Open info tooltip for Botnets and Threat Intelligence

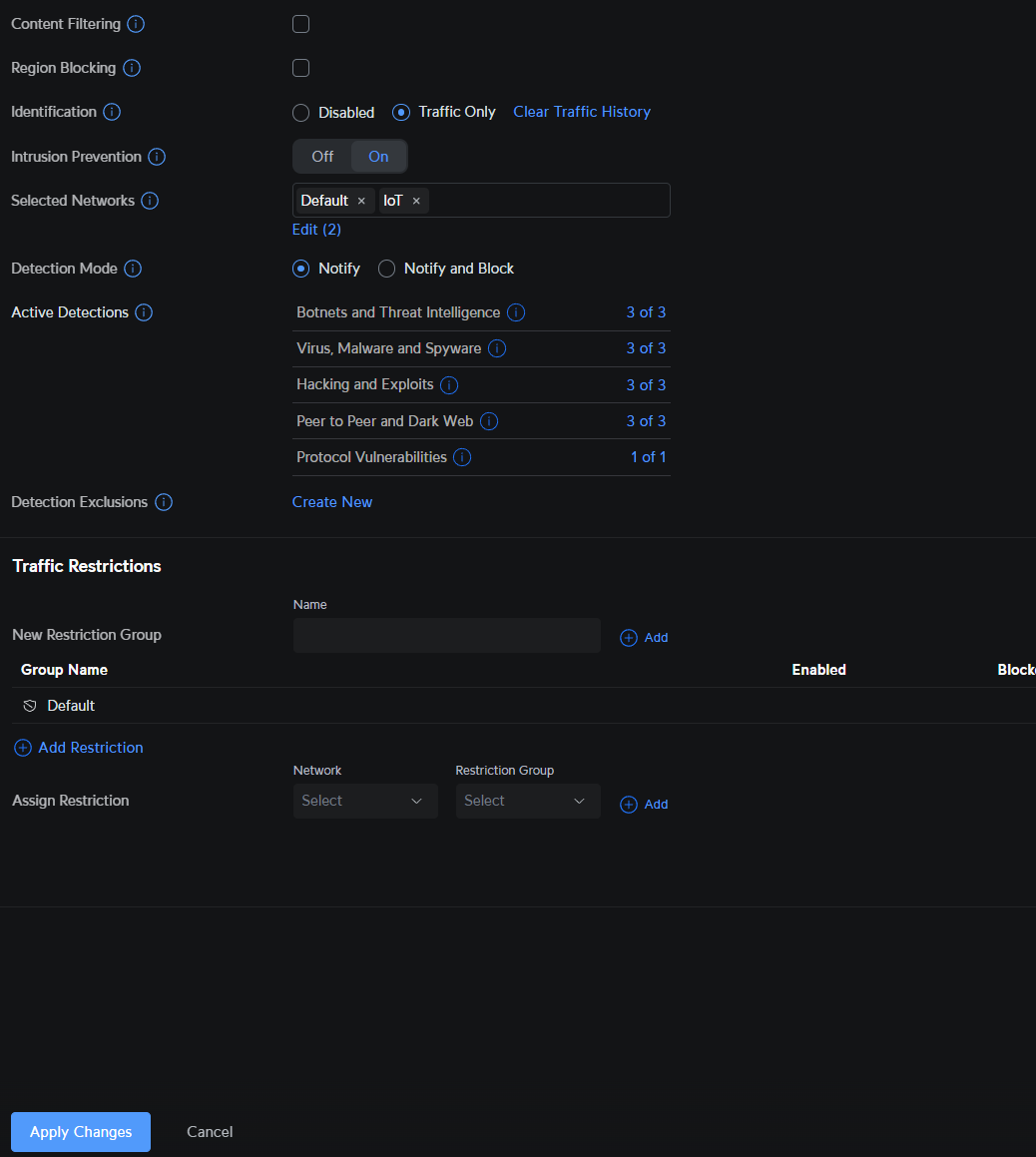point(516,312)
